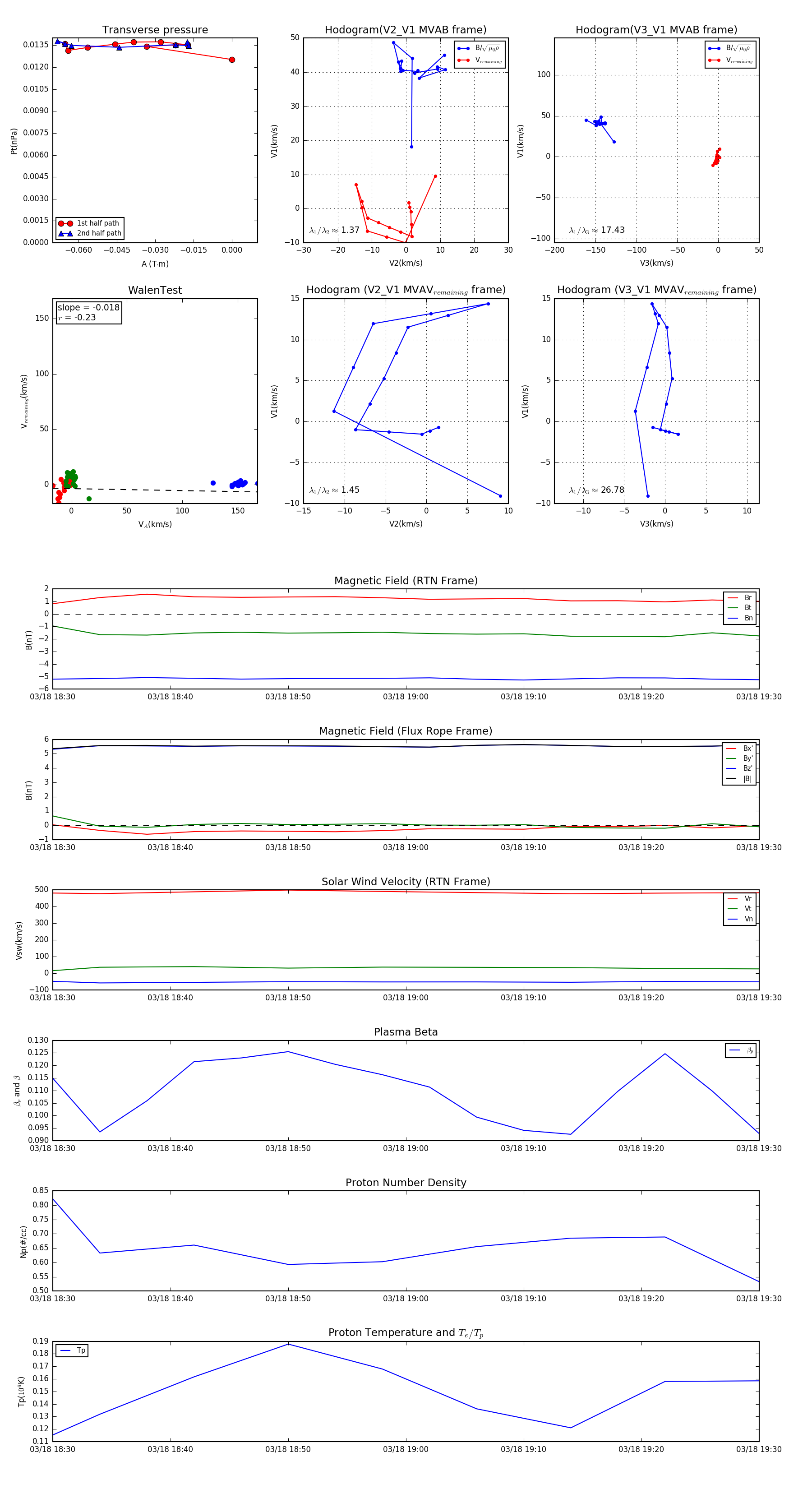Click the λ1/λ2 ≈ 1.45 label
Viewport: 812px width, 1489px height.
(334, 490)
